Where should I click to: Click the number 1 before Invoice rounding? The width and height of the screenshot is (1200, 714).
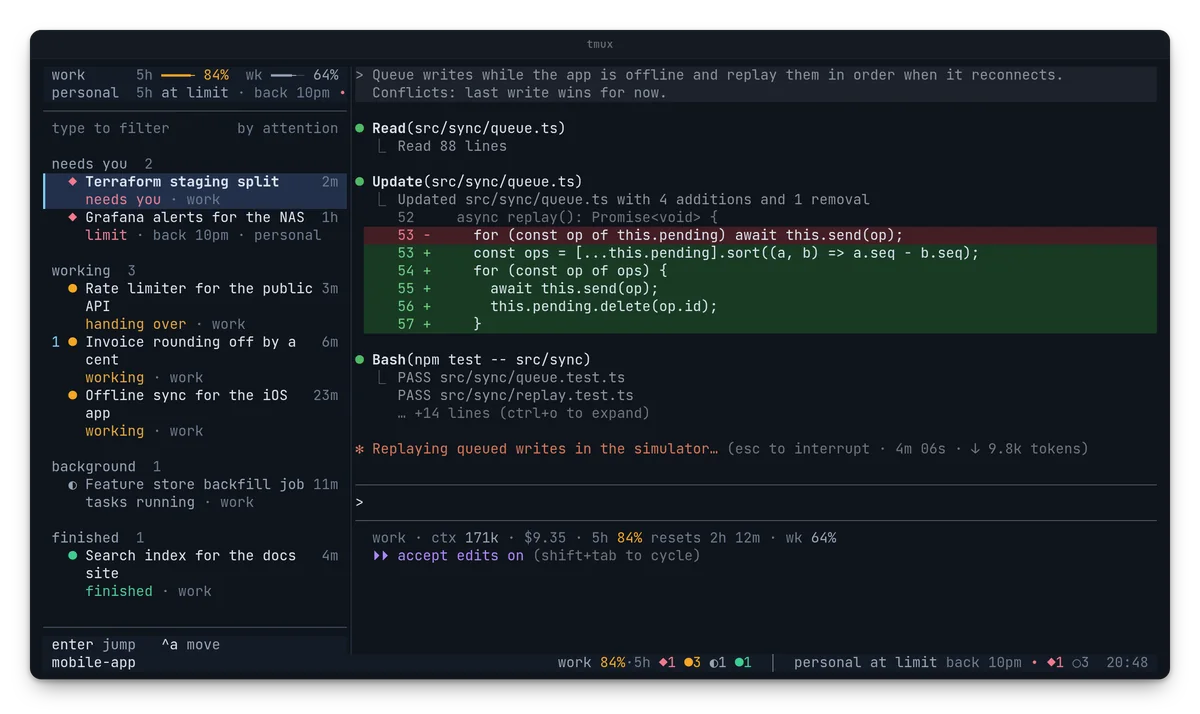click(56, 342)
